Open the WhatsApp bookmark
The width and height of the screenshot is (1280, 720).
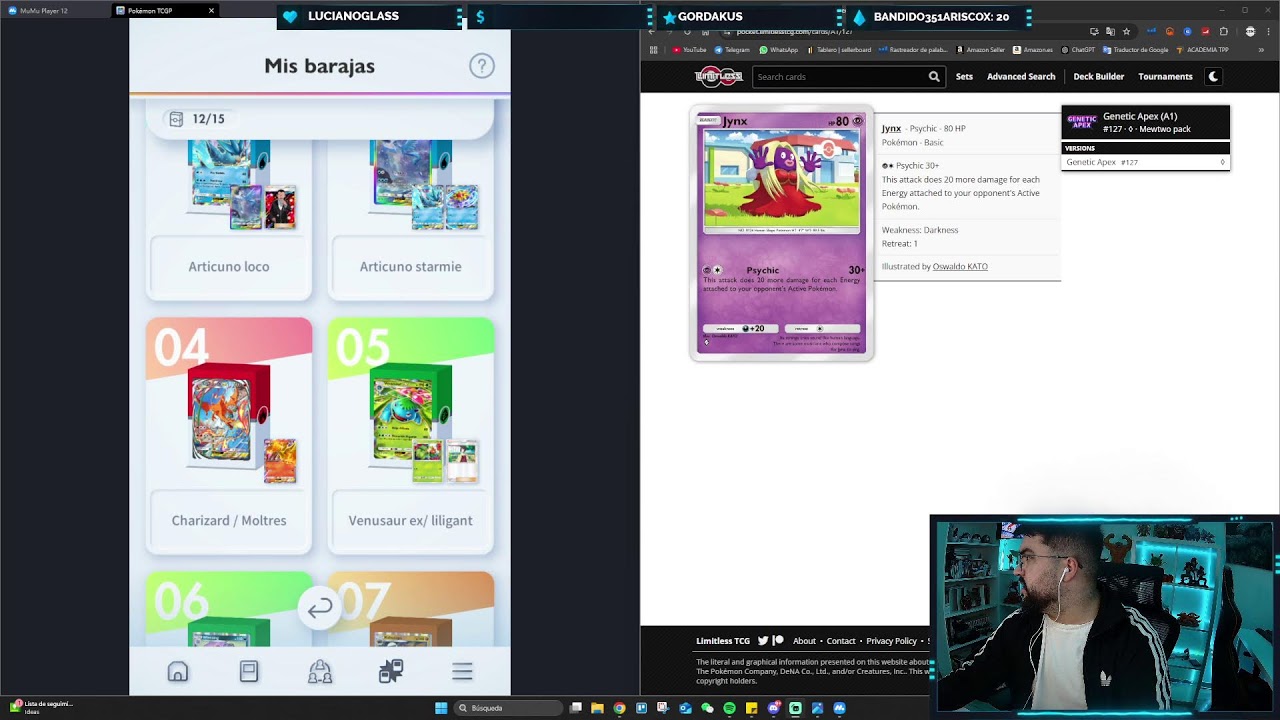pyautogui.click(x=778, y=50)
